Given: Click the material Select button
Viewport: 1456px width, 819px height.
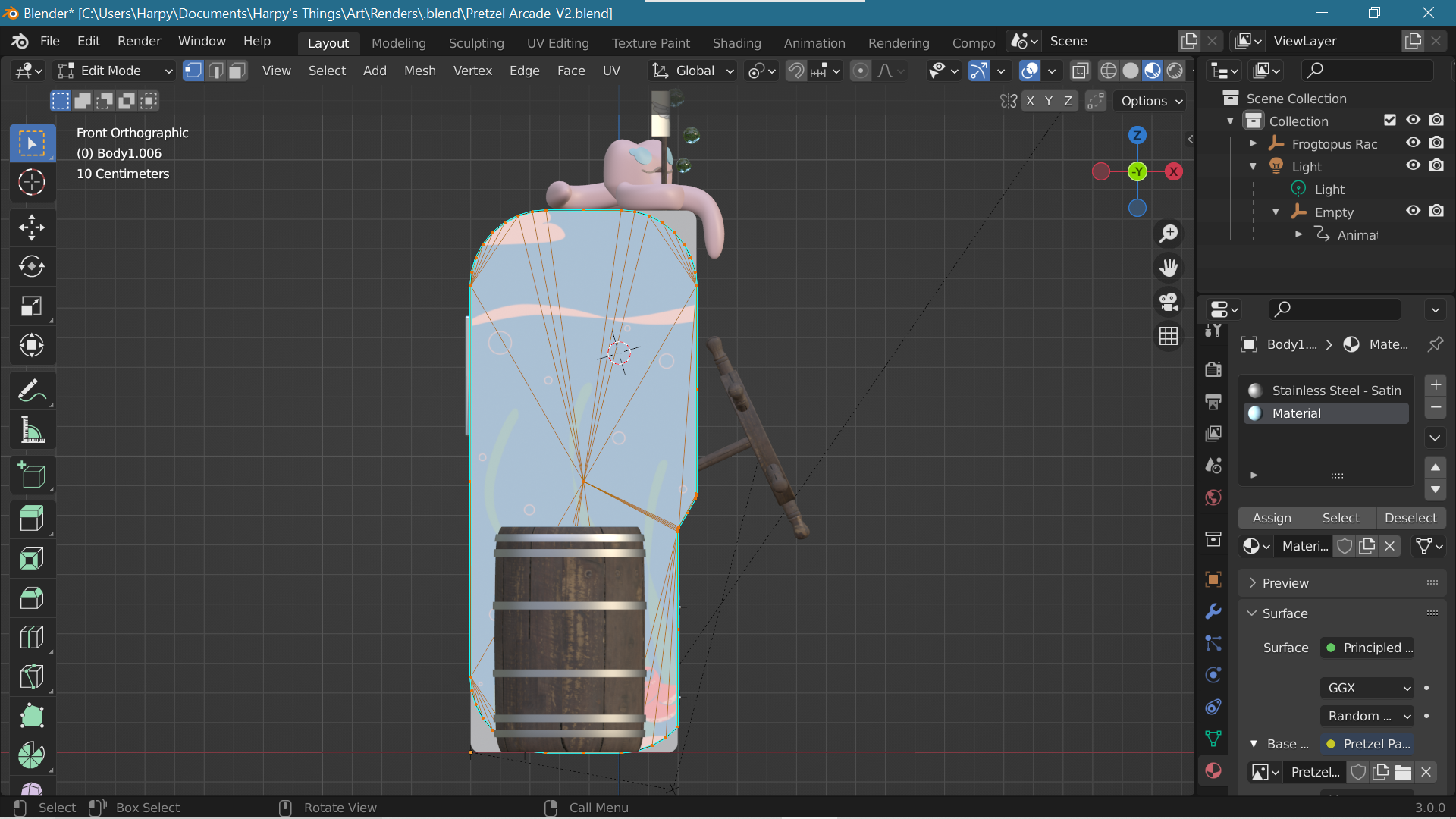Looking at the screenshot, I should tap(1341, 518).
